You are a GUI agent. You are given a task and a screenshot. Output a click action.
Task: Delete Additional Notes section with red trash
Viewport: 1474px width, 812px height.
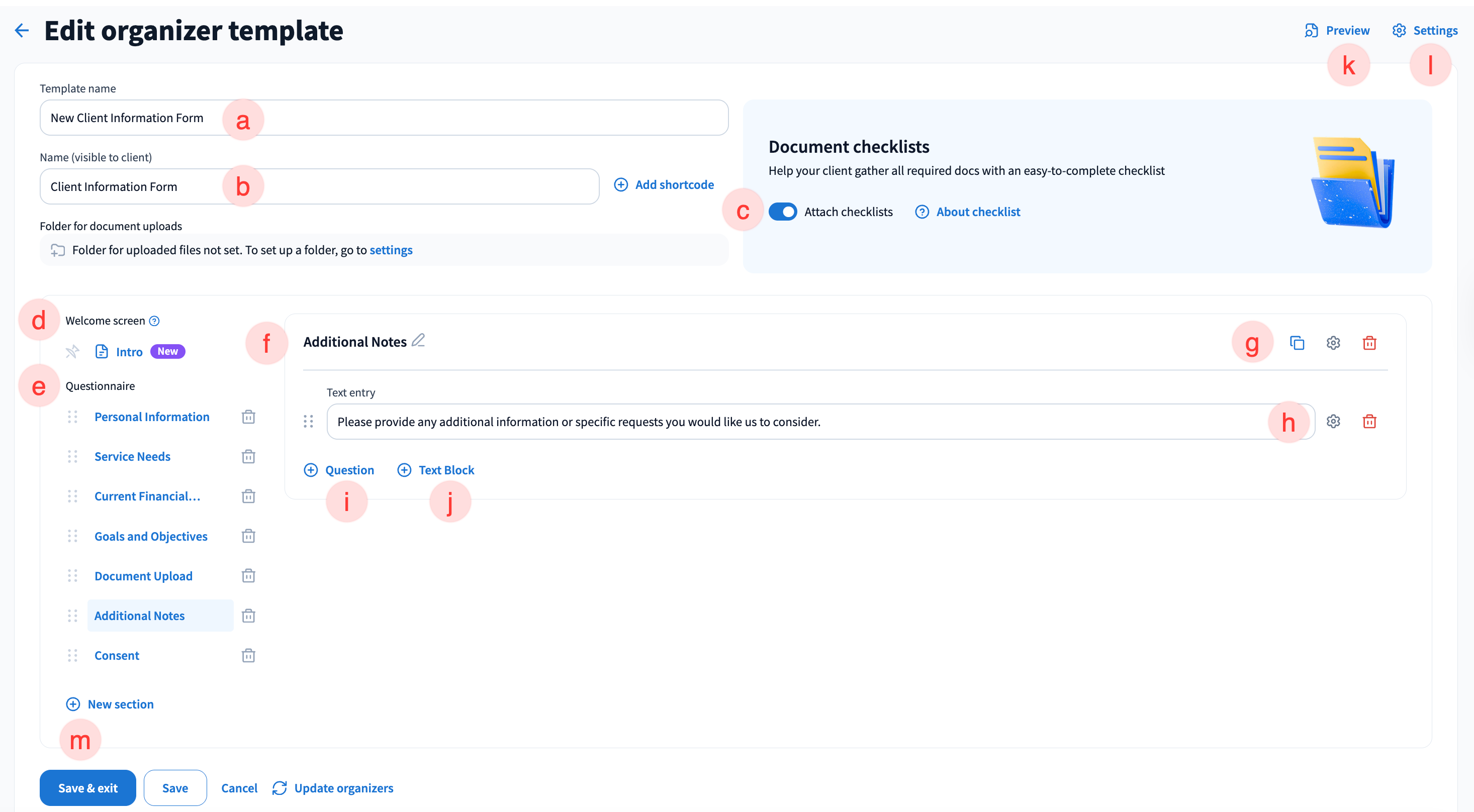[x=1369, y=343]
